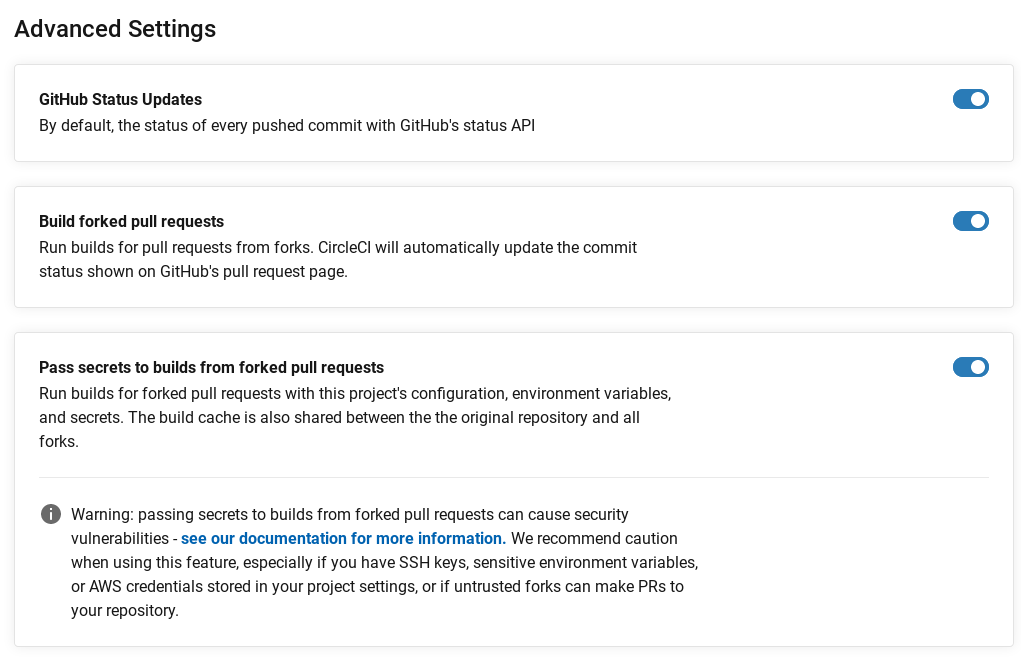Click the Pass secrets setting title

(211, 367)
